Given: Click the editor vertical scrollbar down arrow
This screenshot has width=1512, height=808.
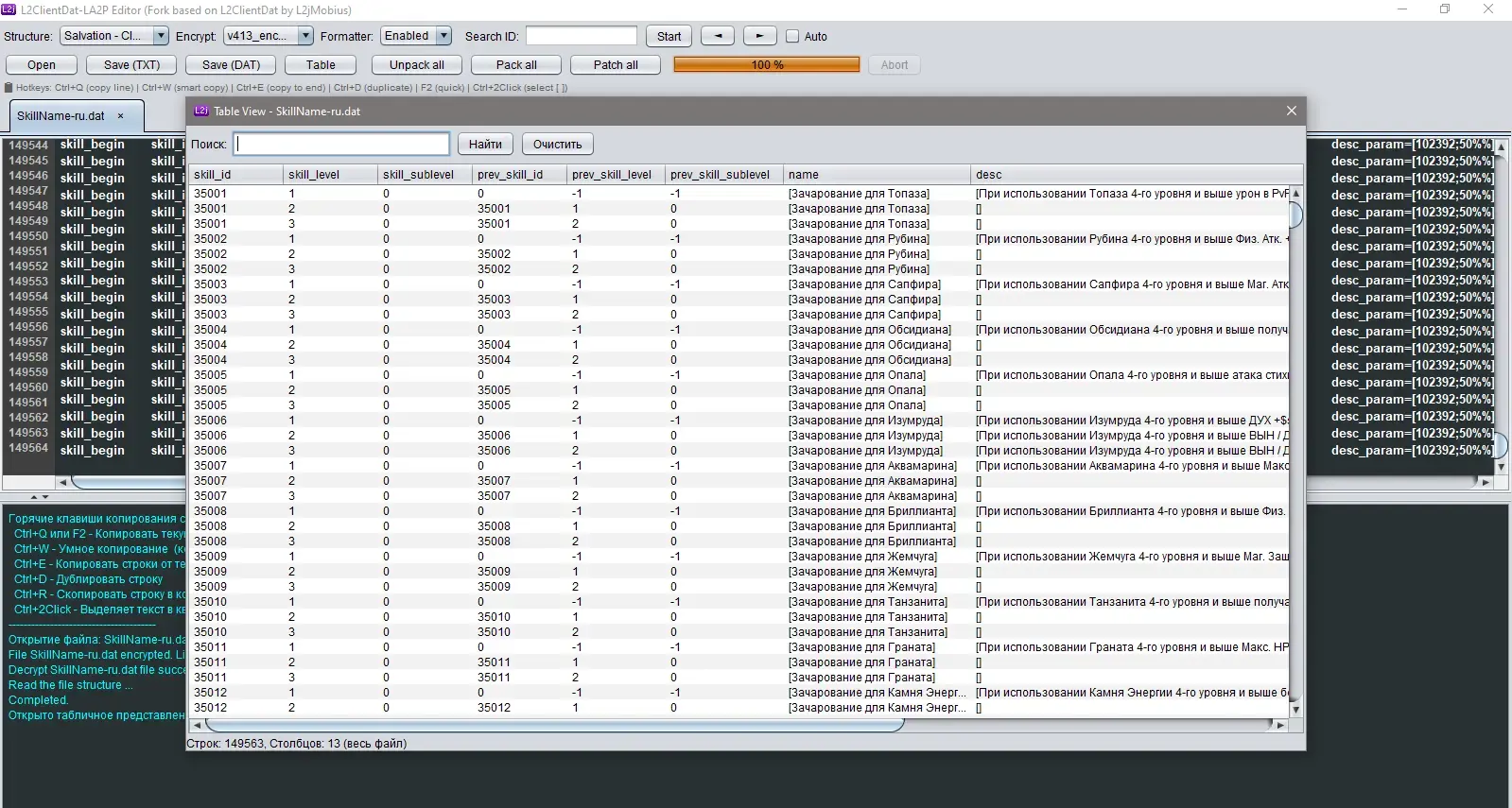Looking at the screenshot, I should pyautogui.click(x=1501, y=466).
